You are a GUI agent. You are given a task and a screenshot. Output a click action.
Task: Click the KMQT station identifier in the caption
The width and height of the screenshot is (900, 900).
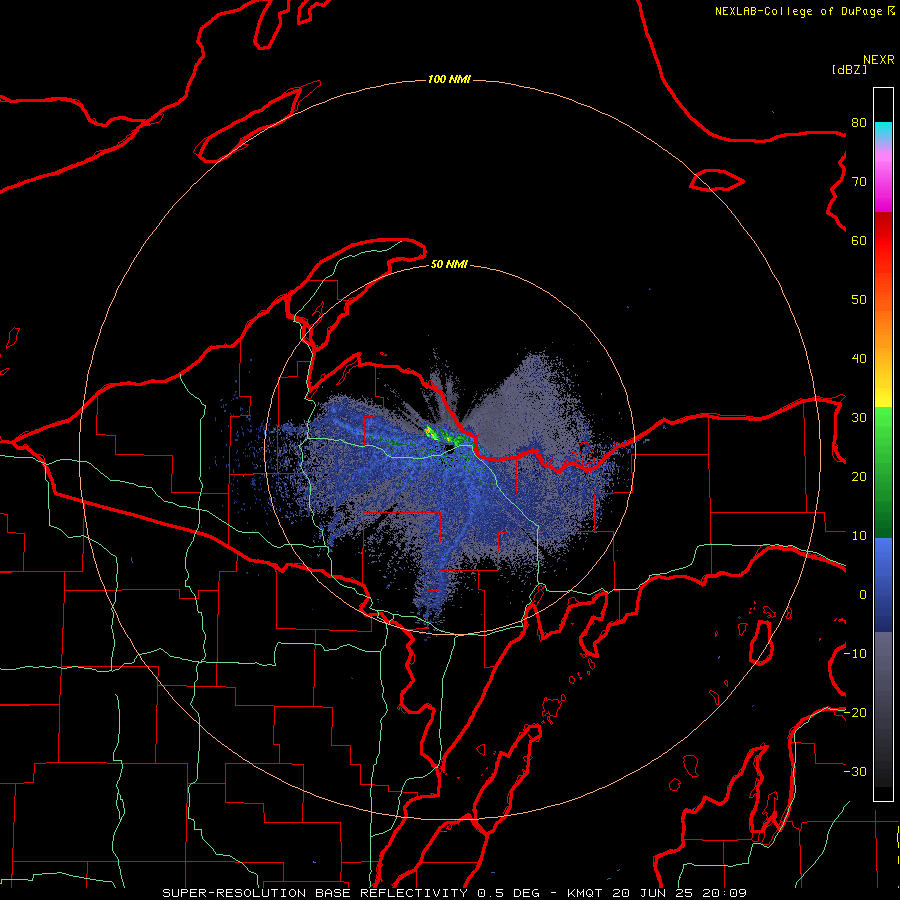[586, 893]
